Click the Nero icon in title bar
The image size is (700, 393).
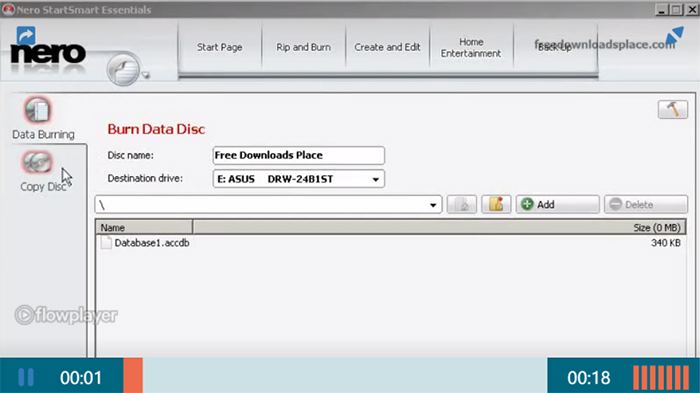click(x=8, y=9)
